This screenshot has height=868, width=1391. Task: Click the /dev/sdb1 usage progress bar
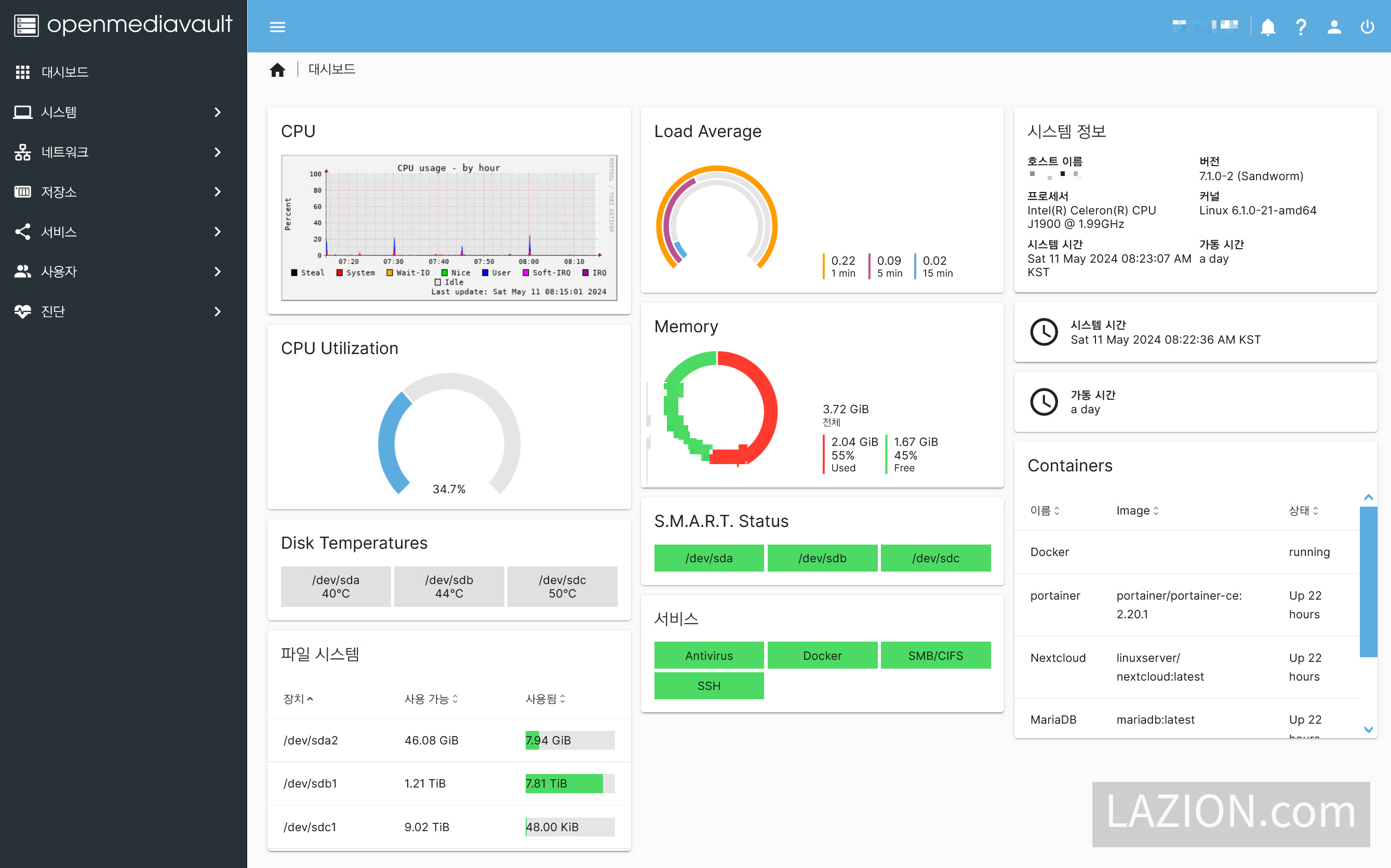coord(569,783)
